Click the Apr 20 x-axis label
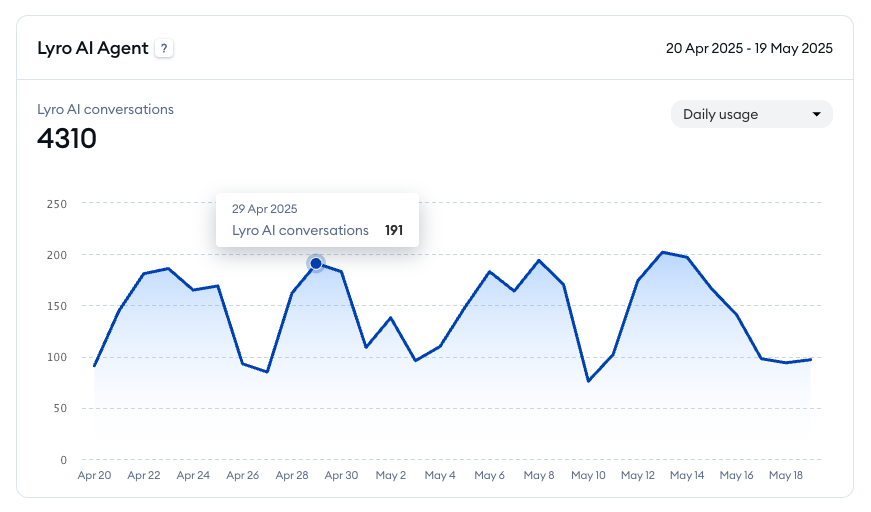 [x=94, y=475]
